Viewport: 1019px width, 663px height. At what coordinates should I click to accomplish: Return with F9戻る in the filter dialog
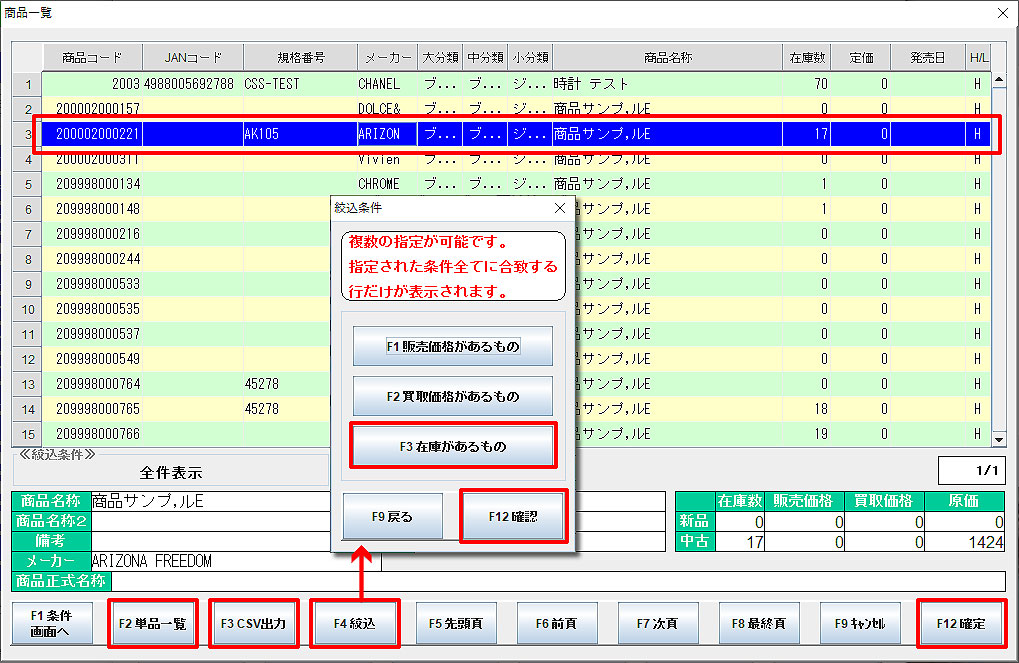click(392, 516)
